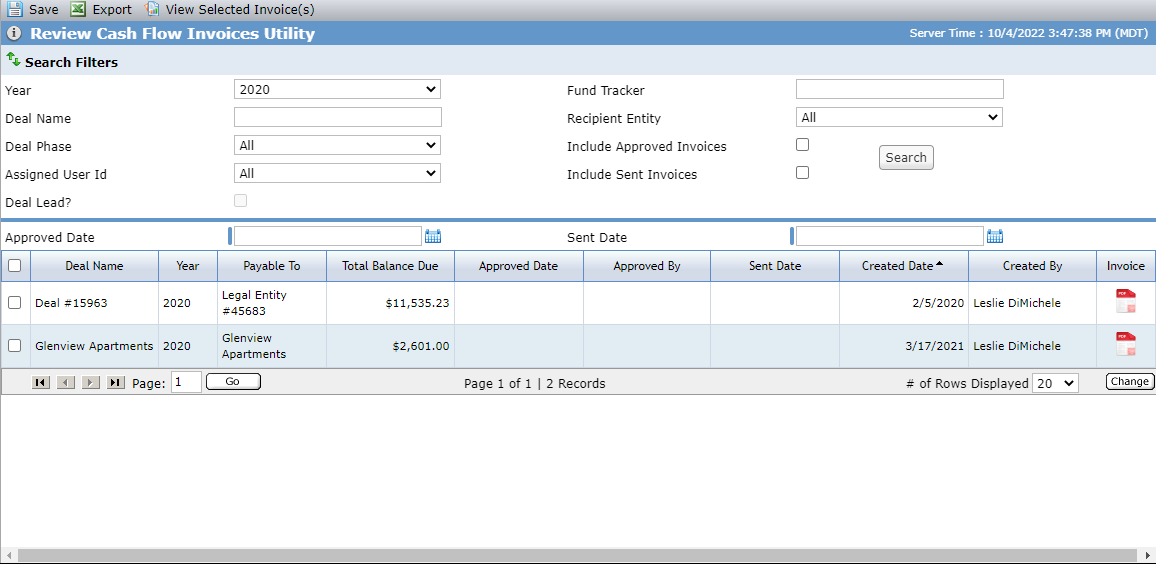Toggle the Created Date sort arrow
Viewport: 1156px width, 564px height.
pyautogui.click(x=939, y=265)
